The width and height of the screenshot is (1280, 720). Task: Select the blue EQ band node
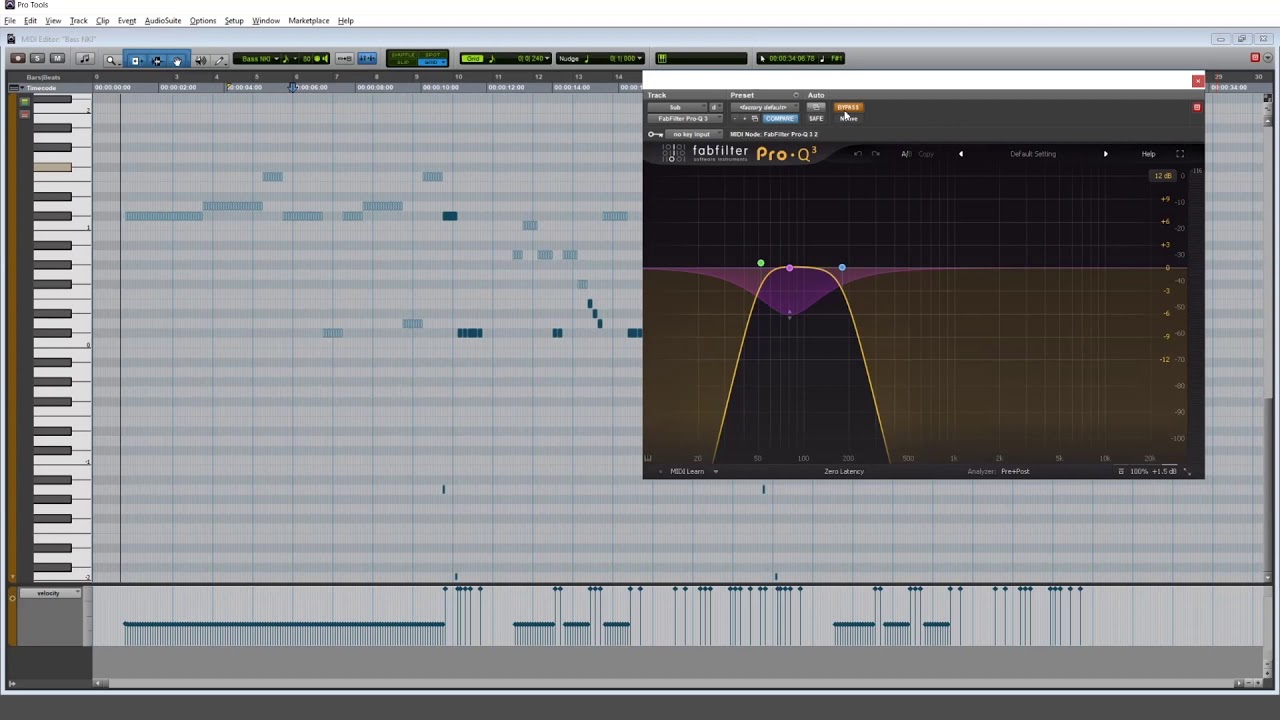842,268
